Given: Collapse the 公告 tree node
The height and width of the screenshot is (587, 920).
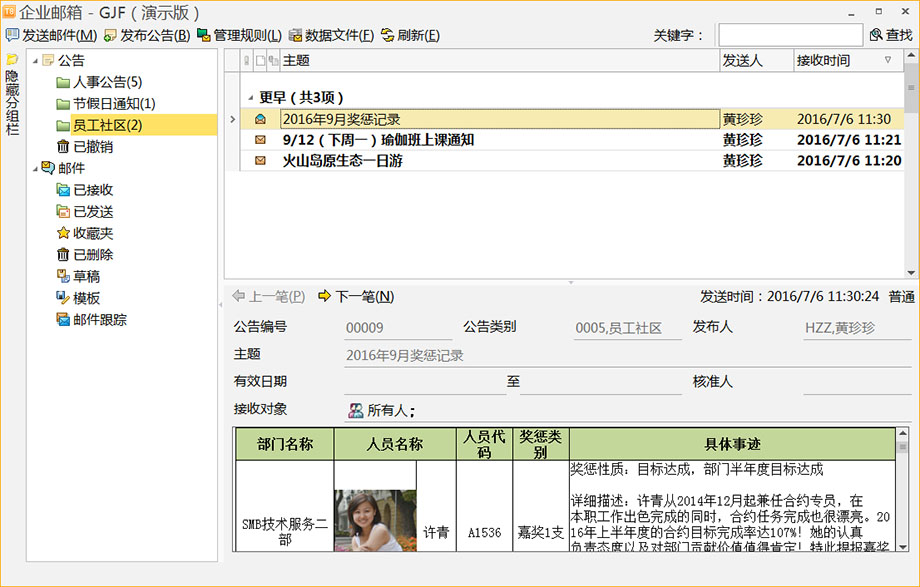Looking at the screenshot, I should [36, 61].
